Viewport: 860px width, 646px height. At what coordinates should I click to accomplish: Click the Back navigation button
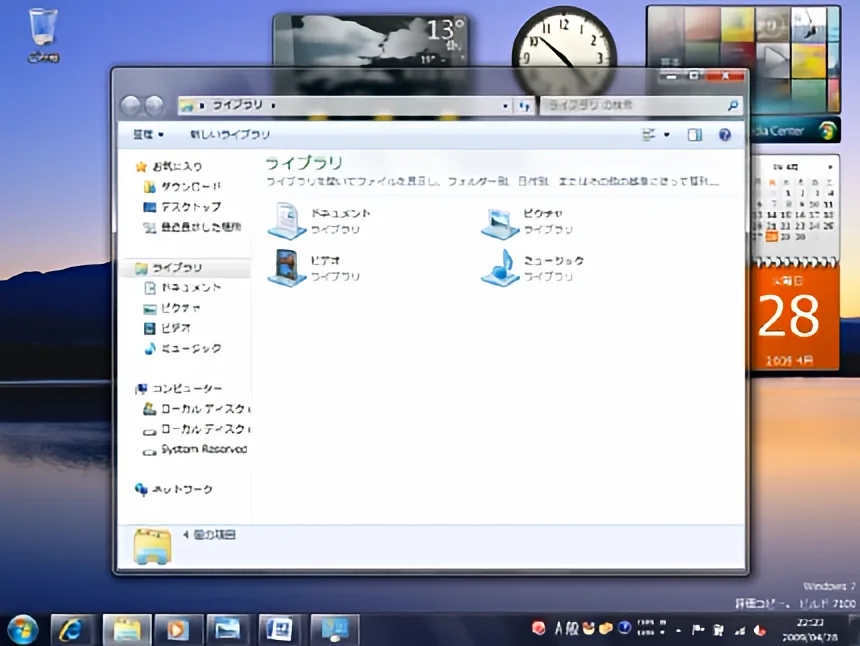[130, 105]
